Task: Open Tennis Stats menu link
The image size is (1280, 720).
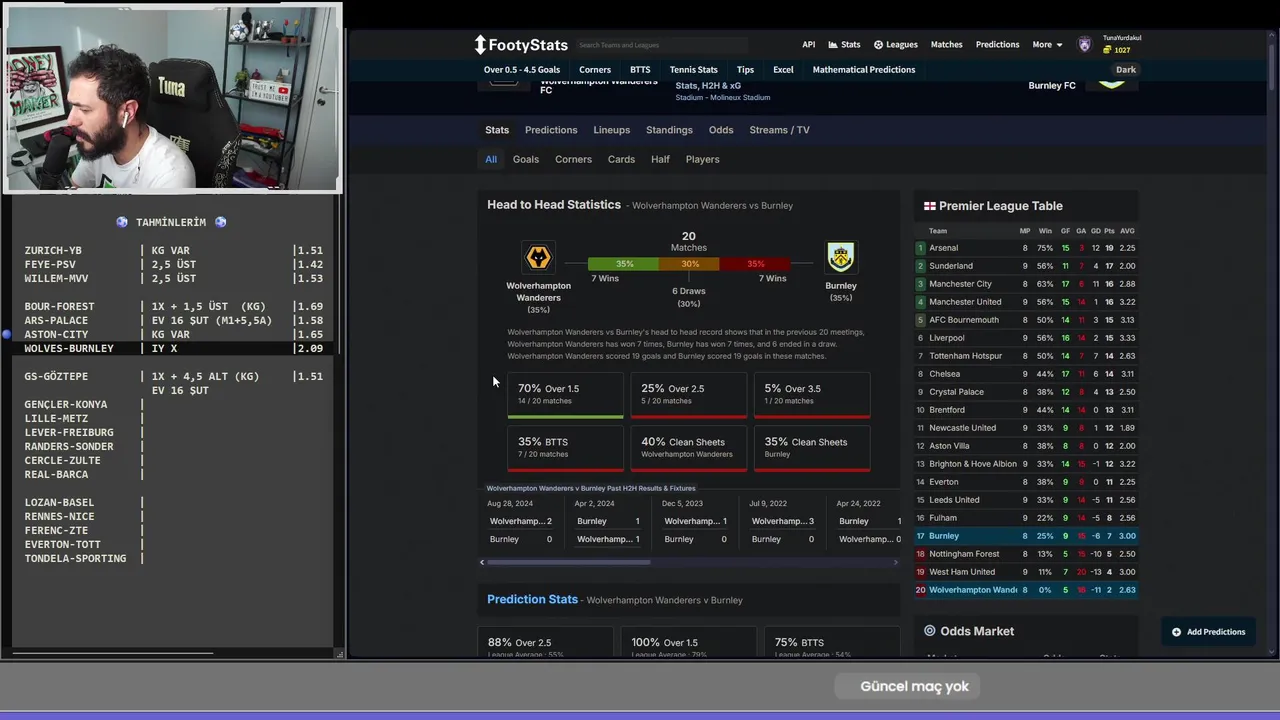Action: pyautogui.click(x=693, y=70)
